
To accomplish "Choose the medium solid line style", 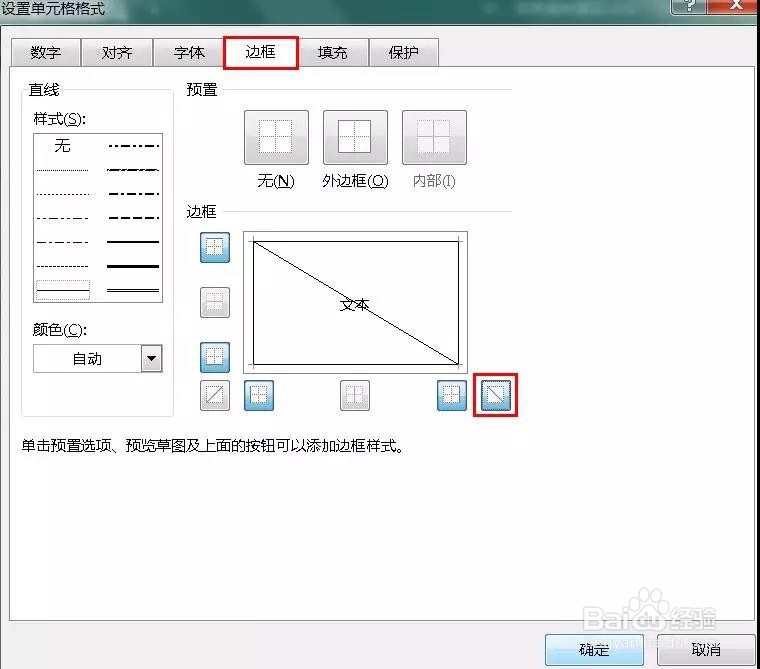I will [x=133, y=241].
